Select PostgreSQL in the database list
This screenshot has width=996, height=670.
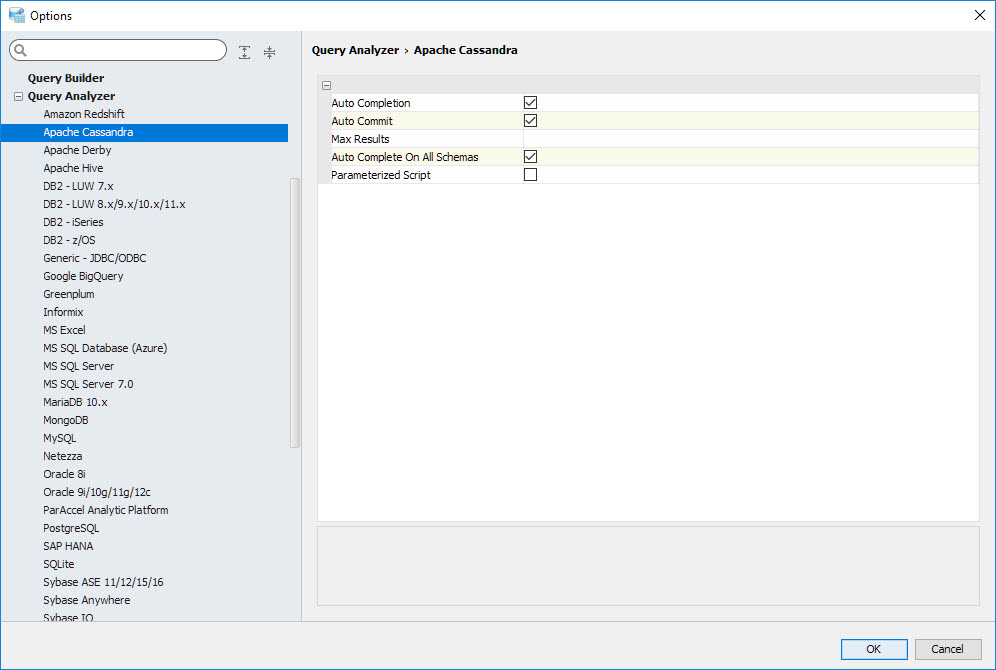(x=71, y=528)
